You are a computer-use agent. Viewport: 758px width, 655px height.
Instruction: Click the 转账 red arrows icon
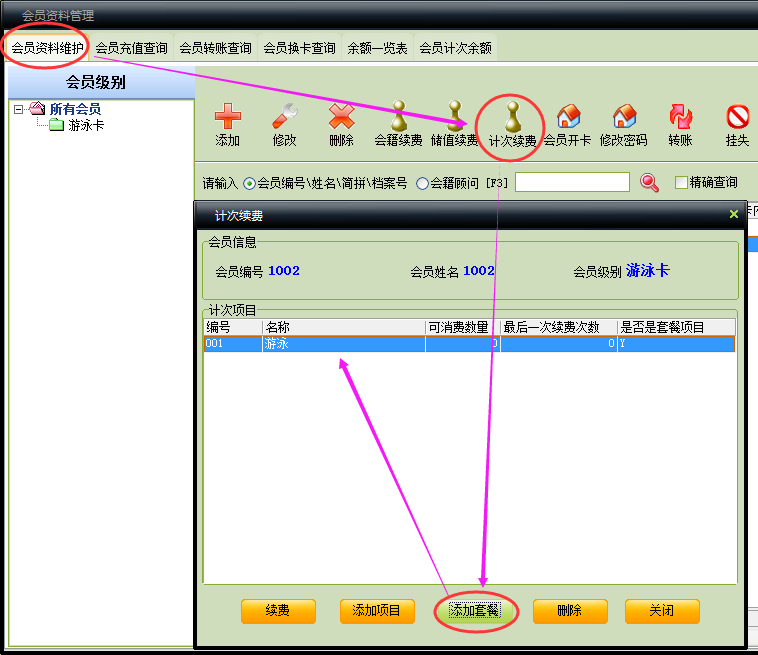681,116
